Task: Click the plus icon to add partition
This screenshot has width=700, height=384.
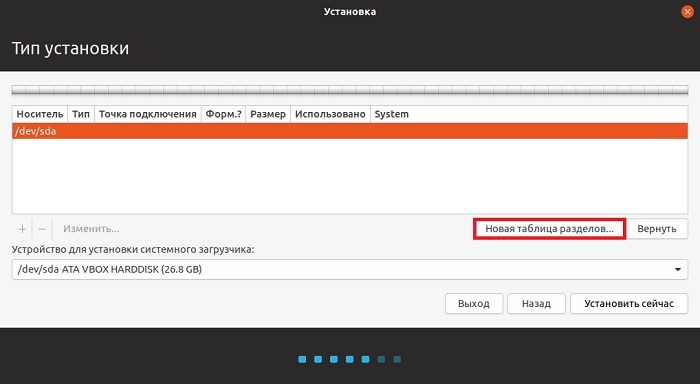Action: pos(22,229)
